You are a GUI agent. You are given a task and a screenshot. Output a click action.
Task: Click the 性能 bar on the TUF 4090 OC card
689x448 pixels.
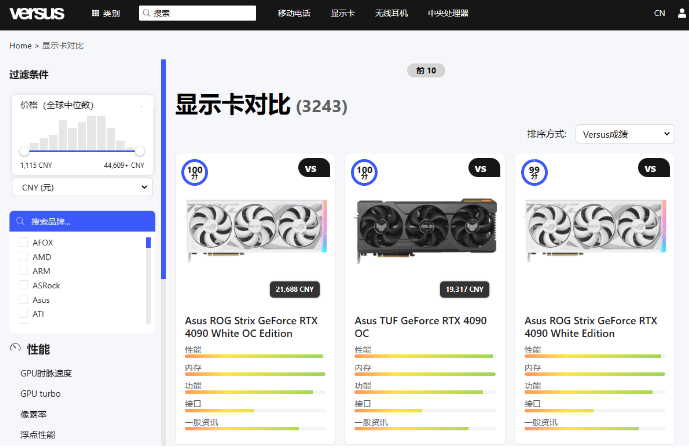(424, 356)
